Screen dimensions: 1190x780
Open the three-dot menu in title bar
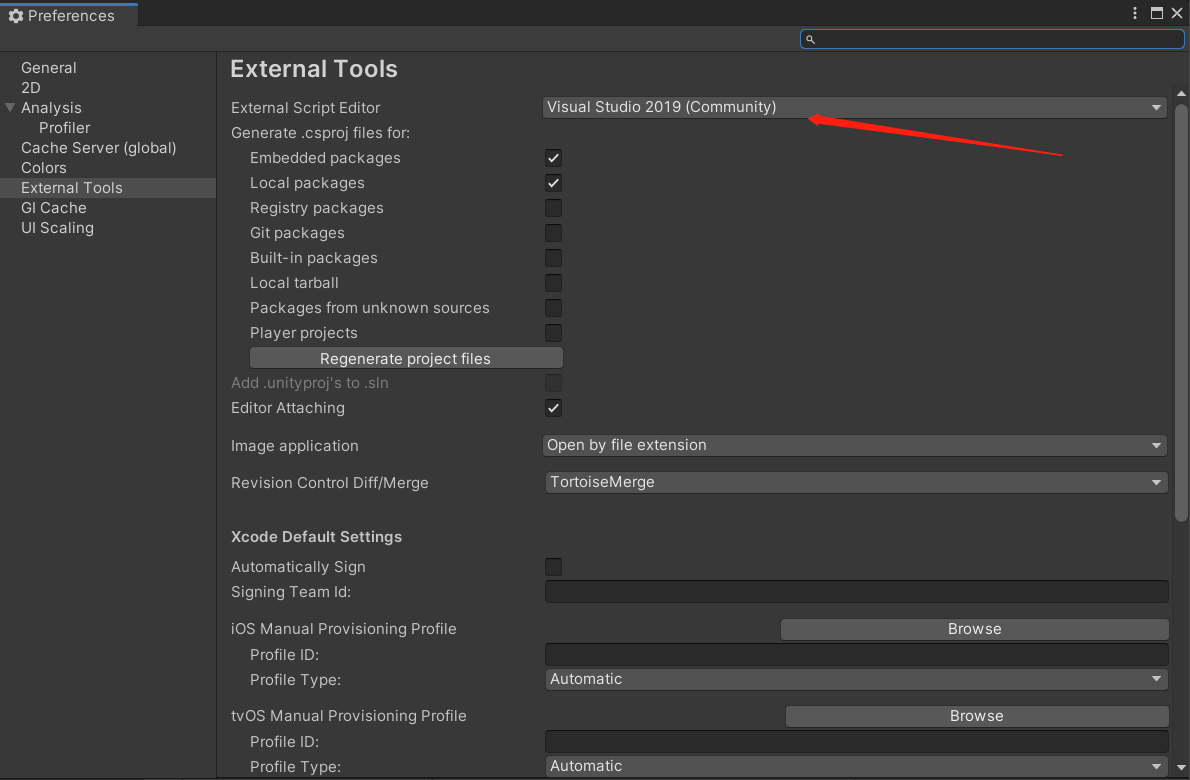click(x=1134, y=13)
